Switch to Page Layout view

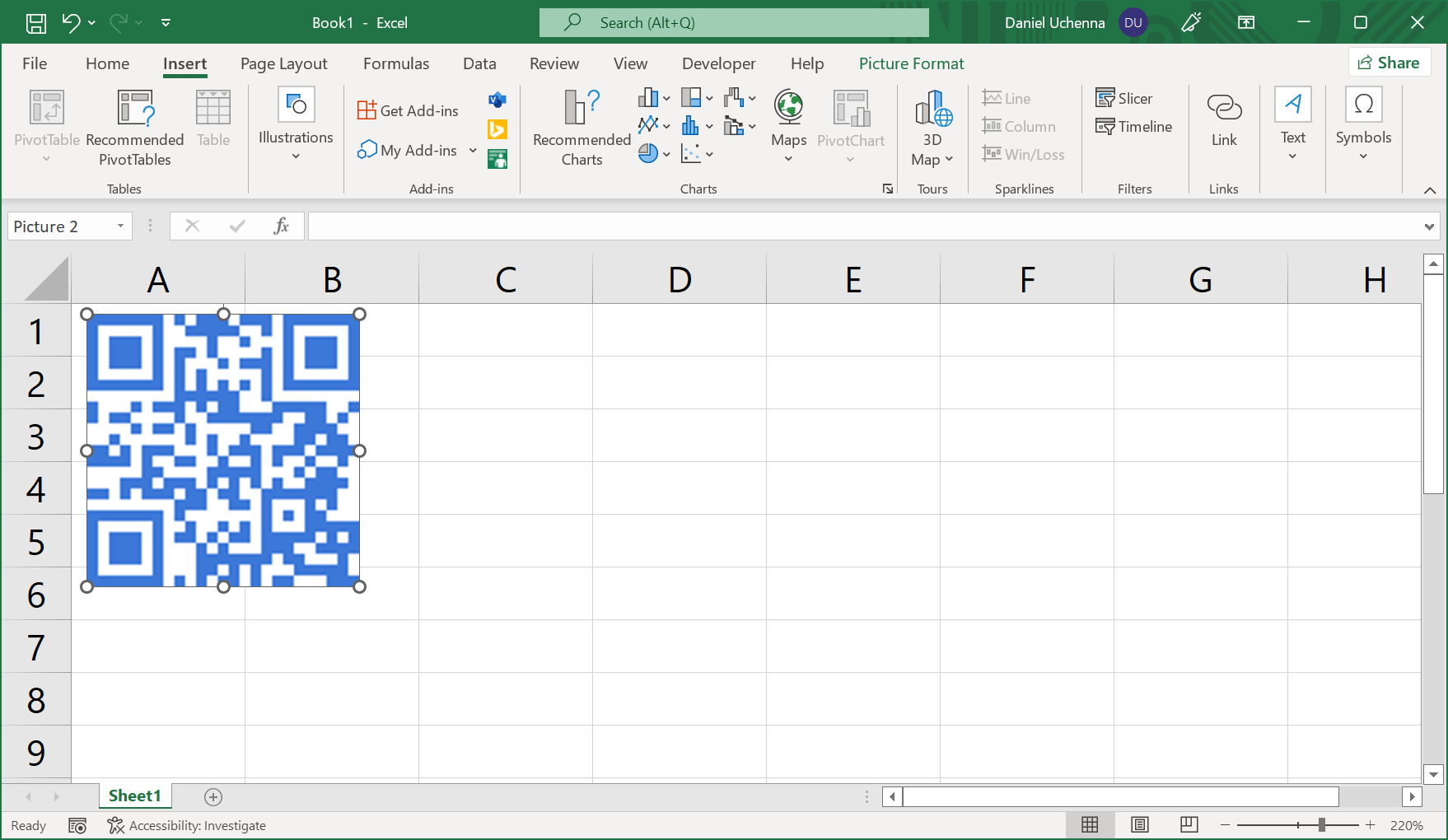tap(1139, 825)
